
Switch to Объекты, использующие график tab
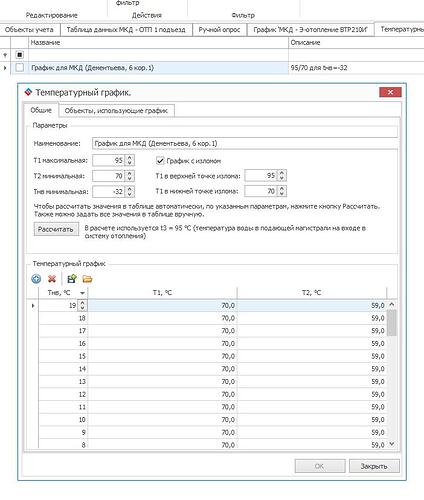[116, 111]
